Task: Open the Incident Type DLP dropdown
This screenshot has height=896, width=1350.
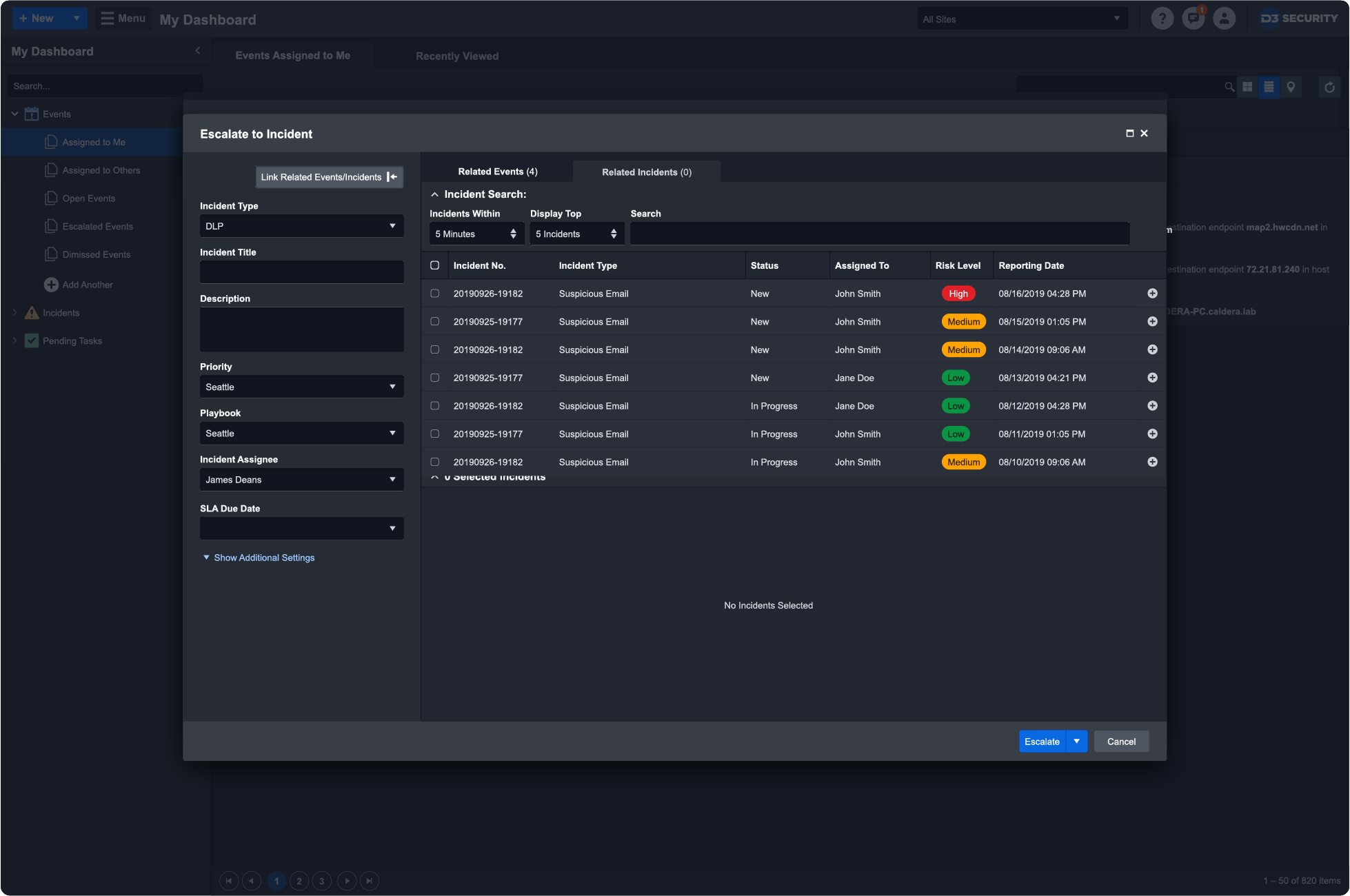Action: pyautogui.click(x=301, y=226)
